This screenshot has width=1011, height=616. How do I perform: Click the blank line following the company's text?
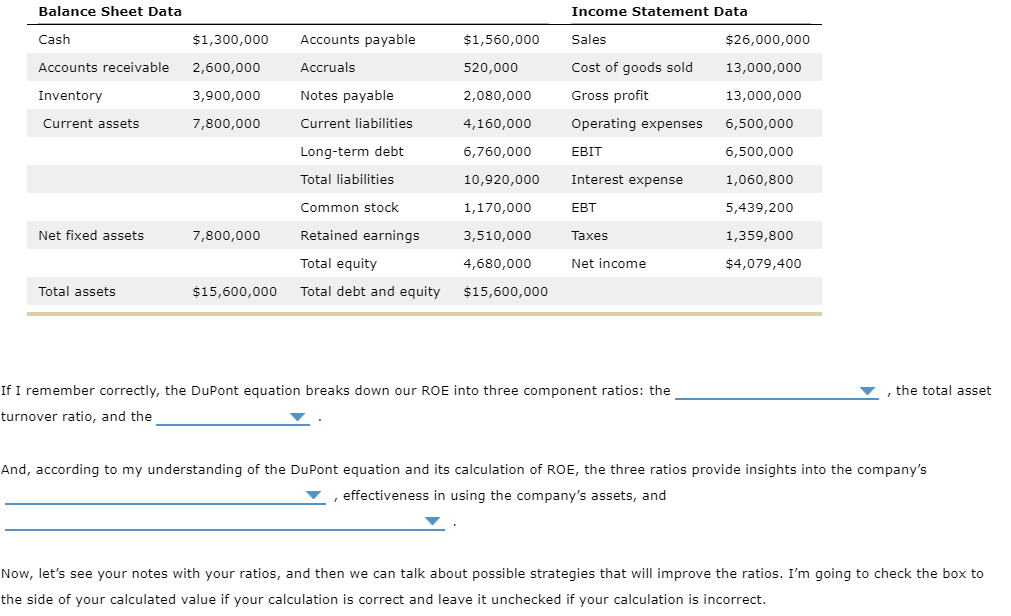tap(160, 496)
